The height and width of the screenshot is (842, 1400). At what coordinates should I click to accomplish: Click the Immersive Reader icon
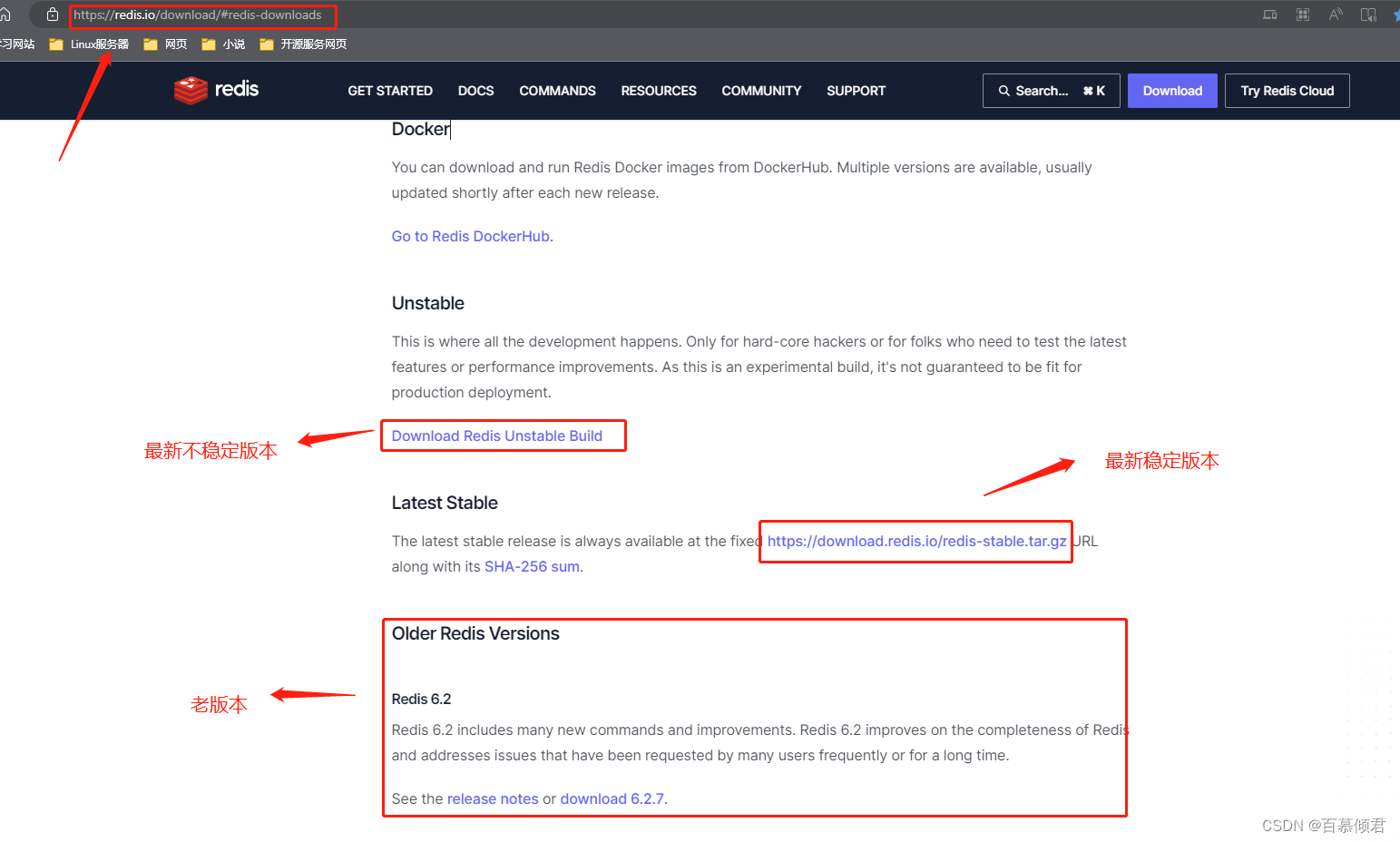pos(1368,15)
